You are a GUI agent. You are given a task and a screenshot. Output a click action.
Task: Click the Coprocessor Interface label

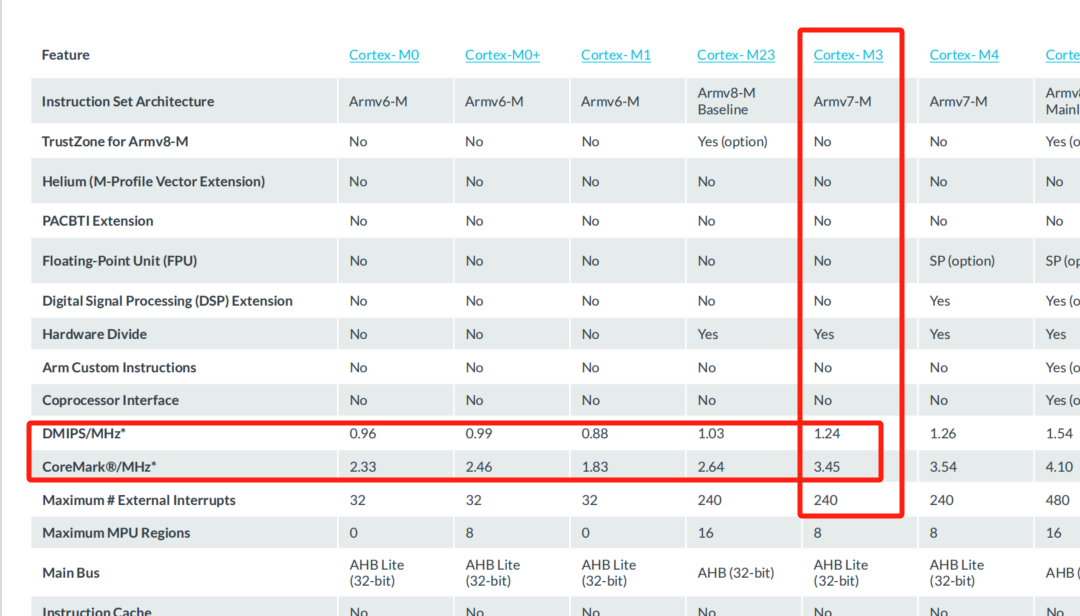110,400
